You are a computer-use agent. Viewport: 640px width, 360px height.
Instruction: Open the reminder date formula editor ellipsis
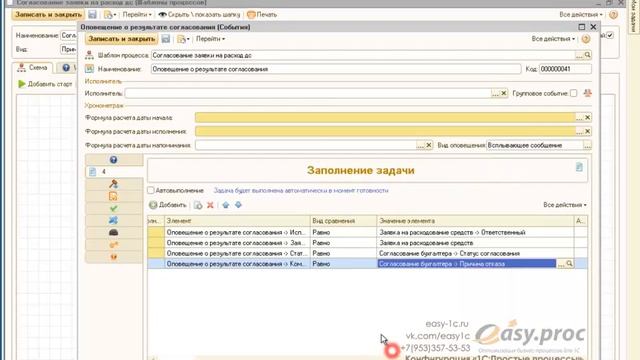click(420, 145)
